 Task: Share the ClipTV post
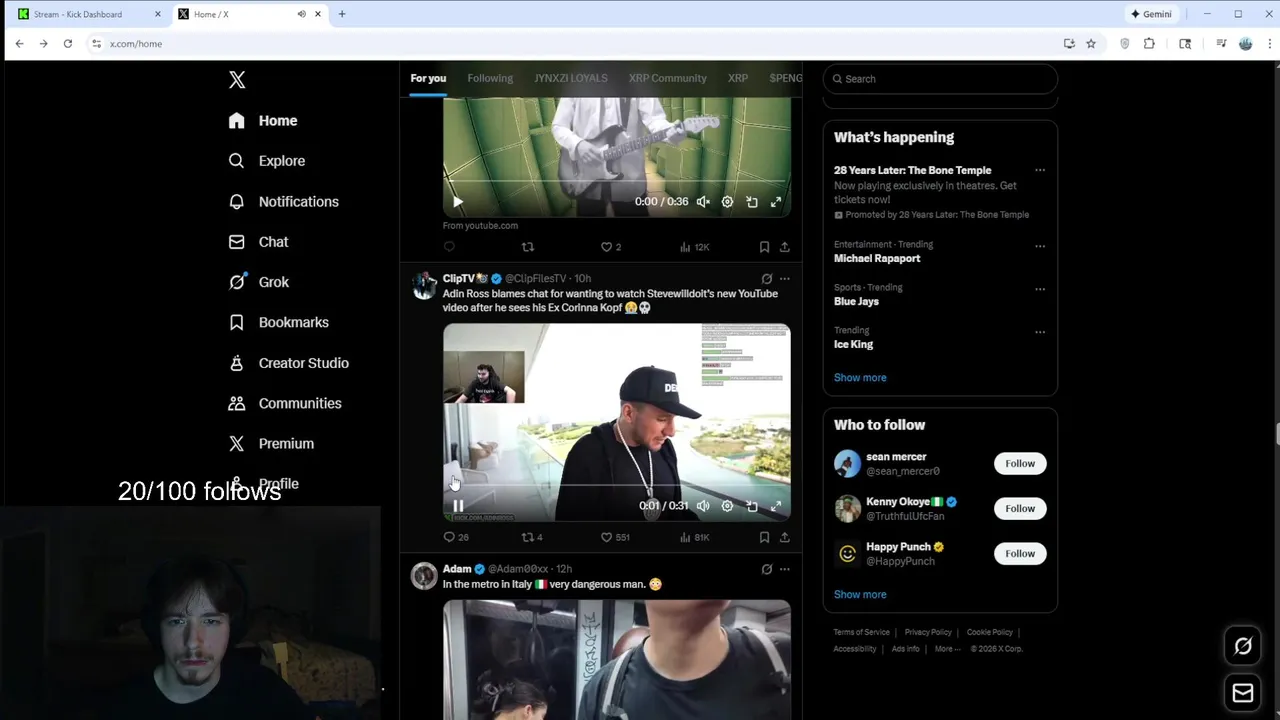785,537
